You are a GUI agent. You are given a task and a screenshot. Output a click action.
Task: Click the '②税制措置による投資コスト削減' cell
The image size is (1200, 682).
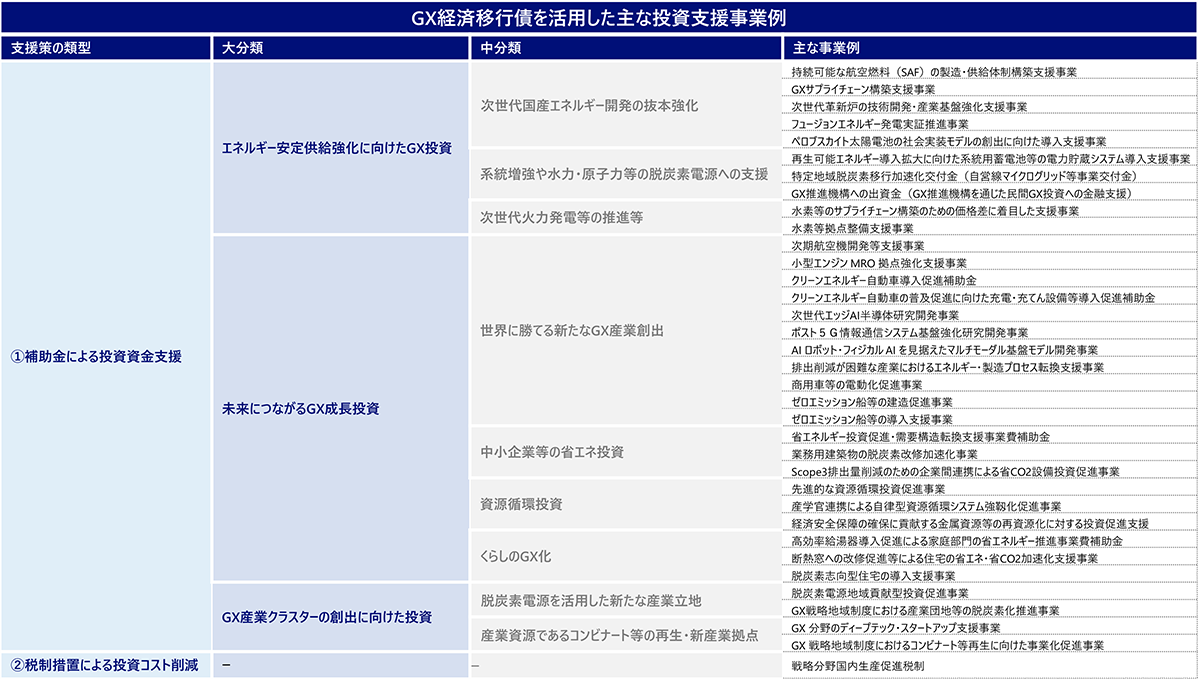click(x=104, y=665)
